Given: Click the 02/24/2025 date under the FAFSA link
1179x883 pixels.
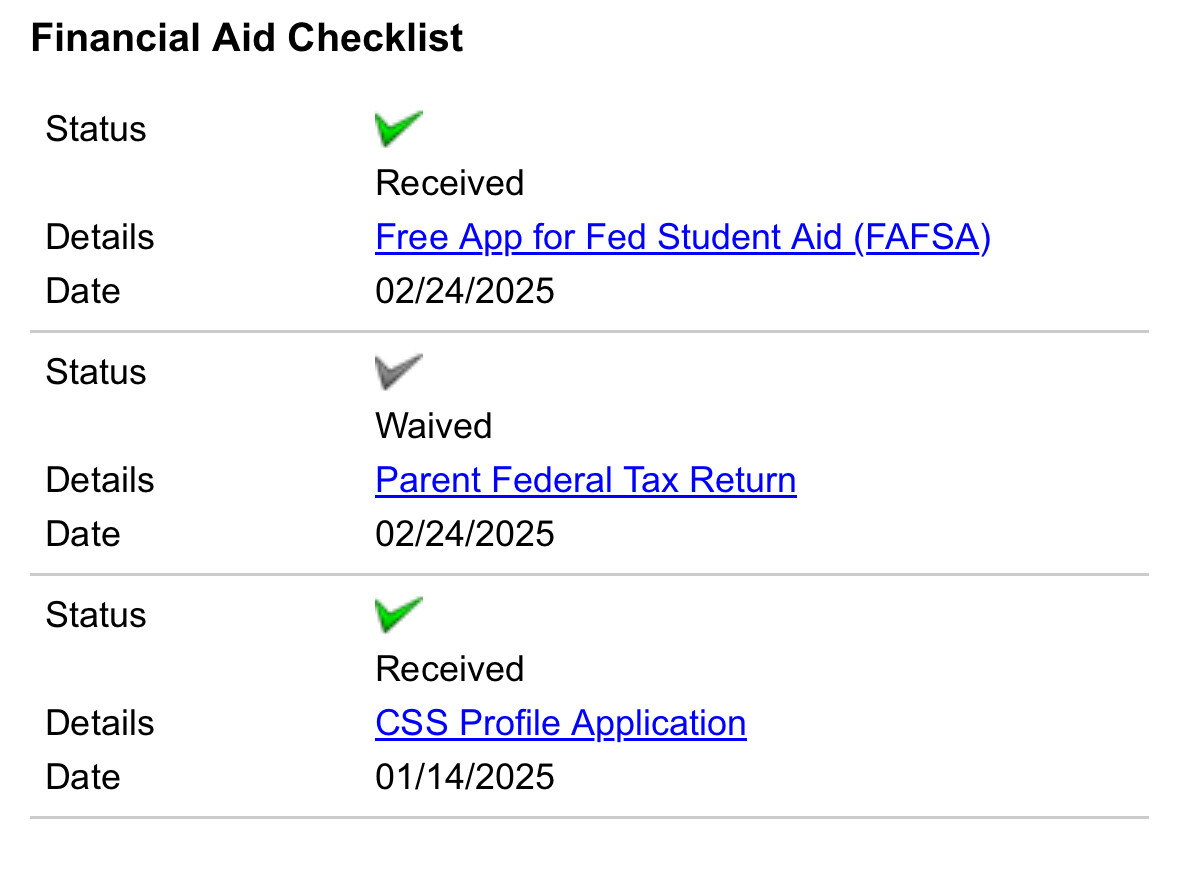Looking at the screenshot, I should [x=465, y=291].
